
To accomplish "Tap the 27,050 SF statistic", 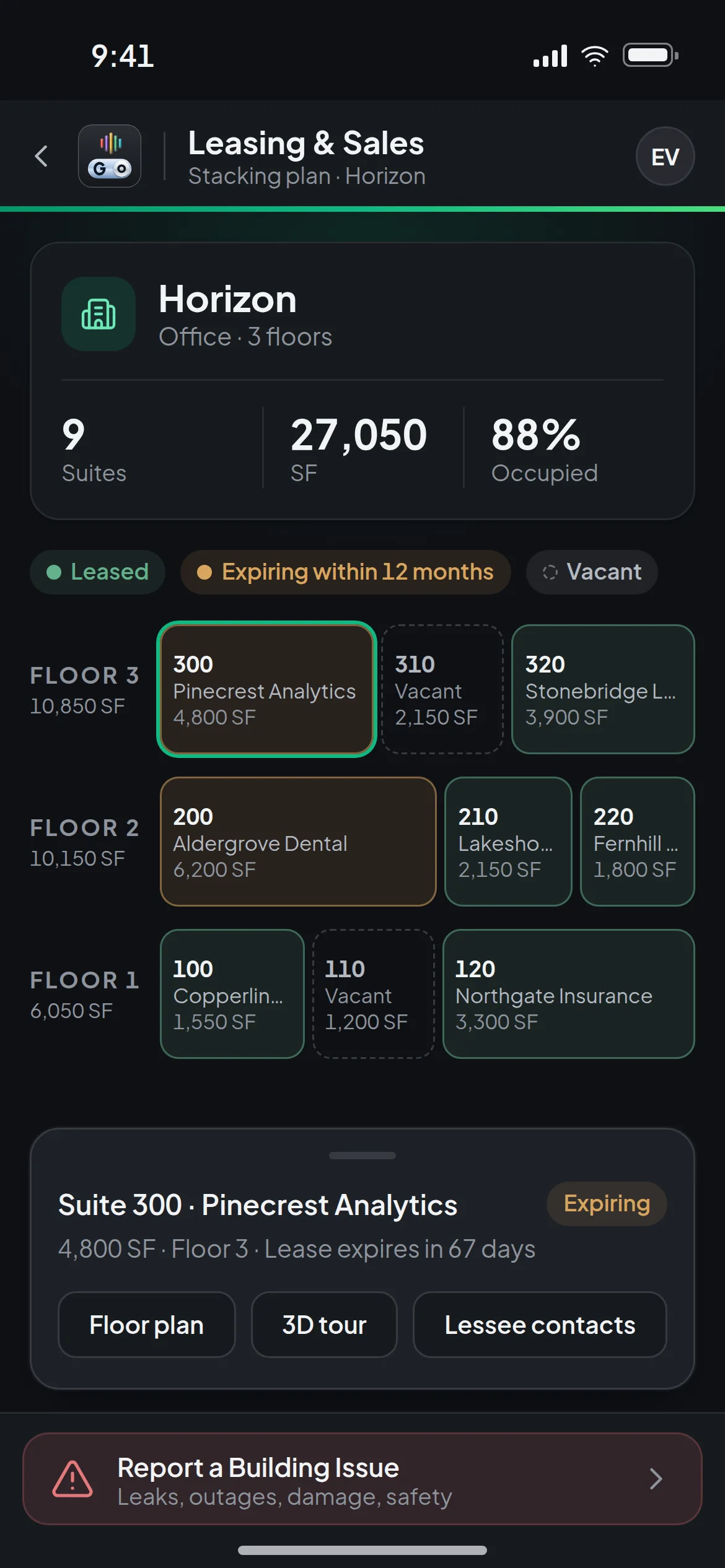I will (359, 450).
